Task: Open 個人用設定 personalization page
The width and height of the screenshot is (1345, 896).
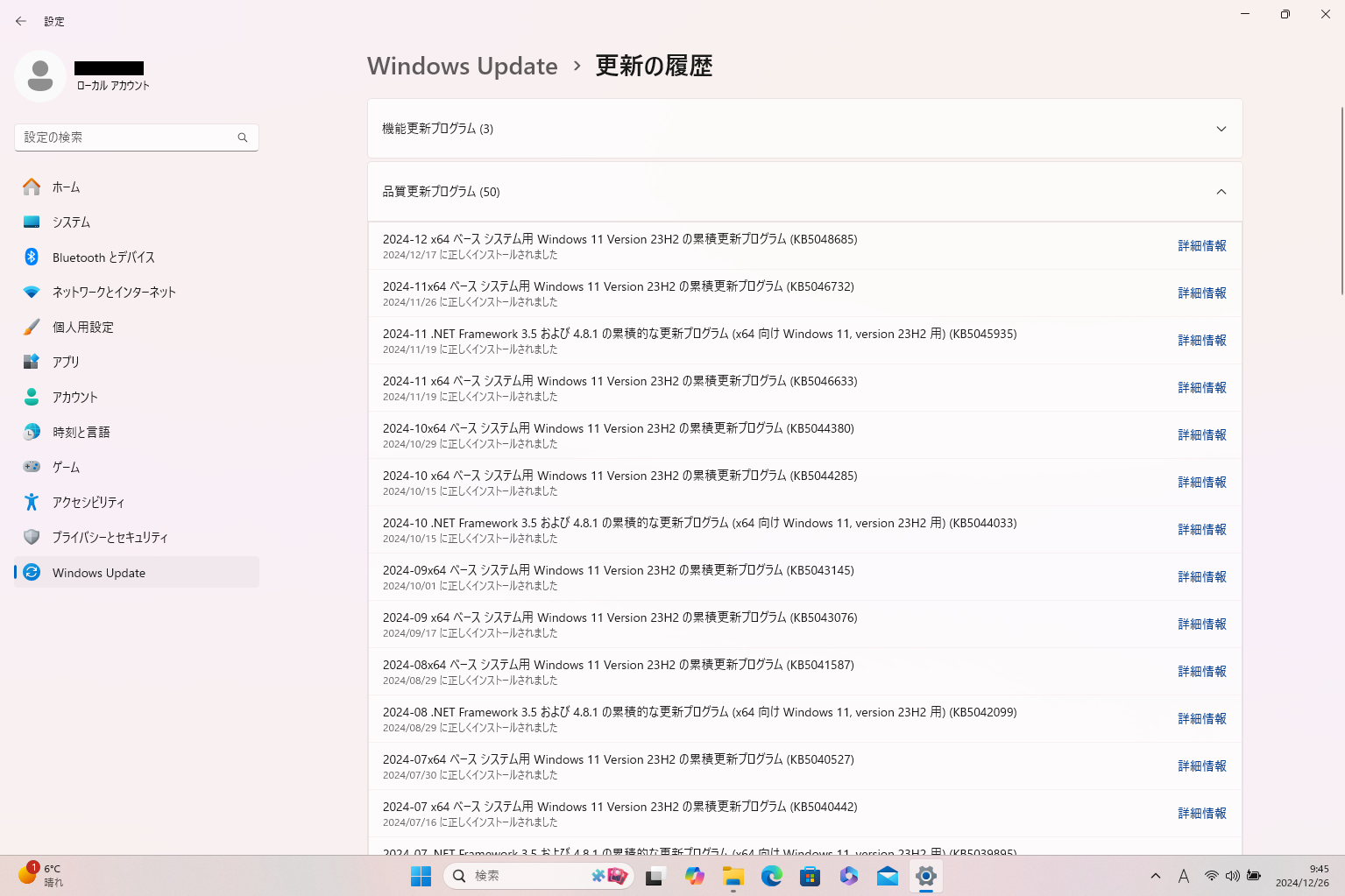Action: pyautogui.click(x=82, y=328)
